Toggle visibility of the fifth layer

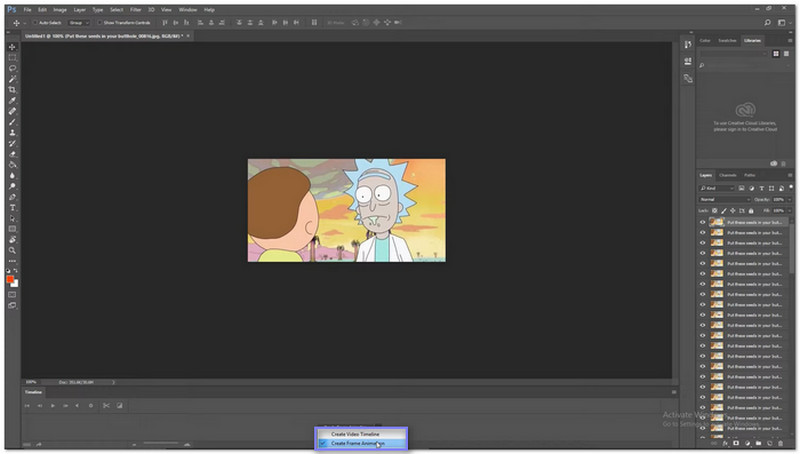pyautogui.click(x=703, y=264)
